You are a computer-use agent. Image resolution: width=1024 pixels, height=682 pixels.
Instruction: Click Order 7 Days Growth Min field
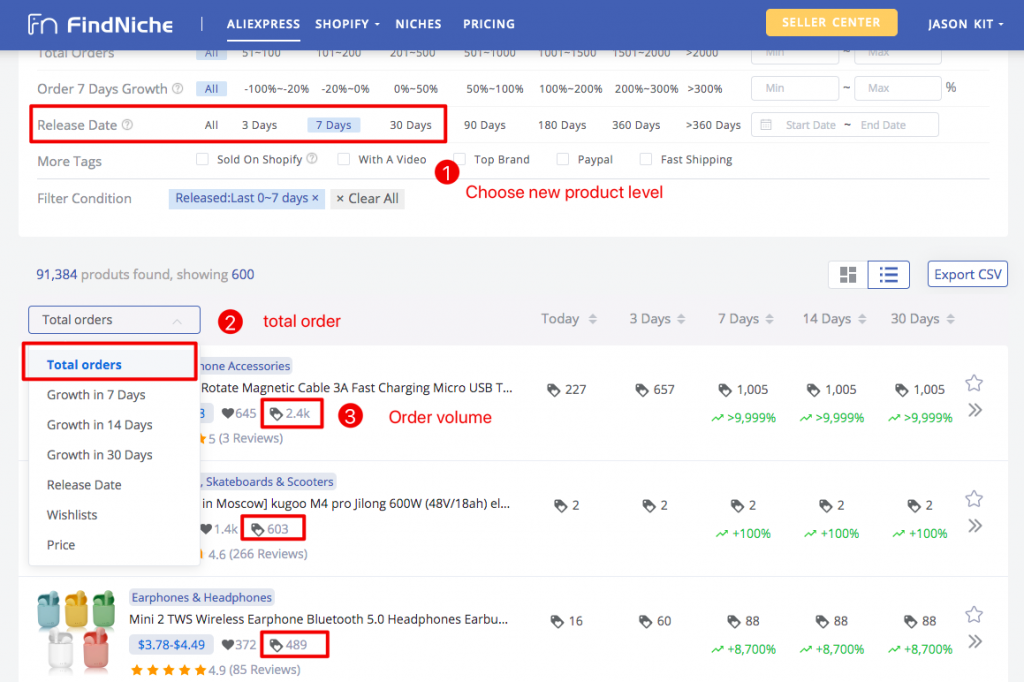tap(795, 88)
